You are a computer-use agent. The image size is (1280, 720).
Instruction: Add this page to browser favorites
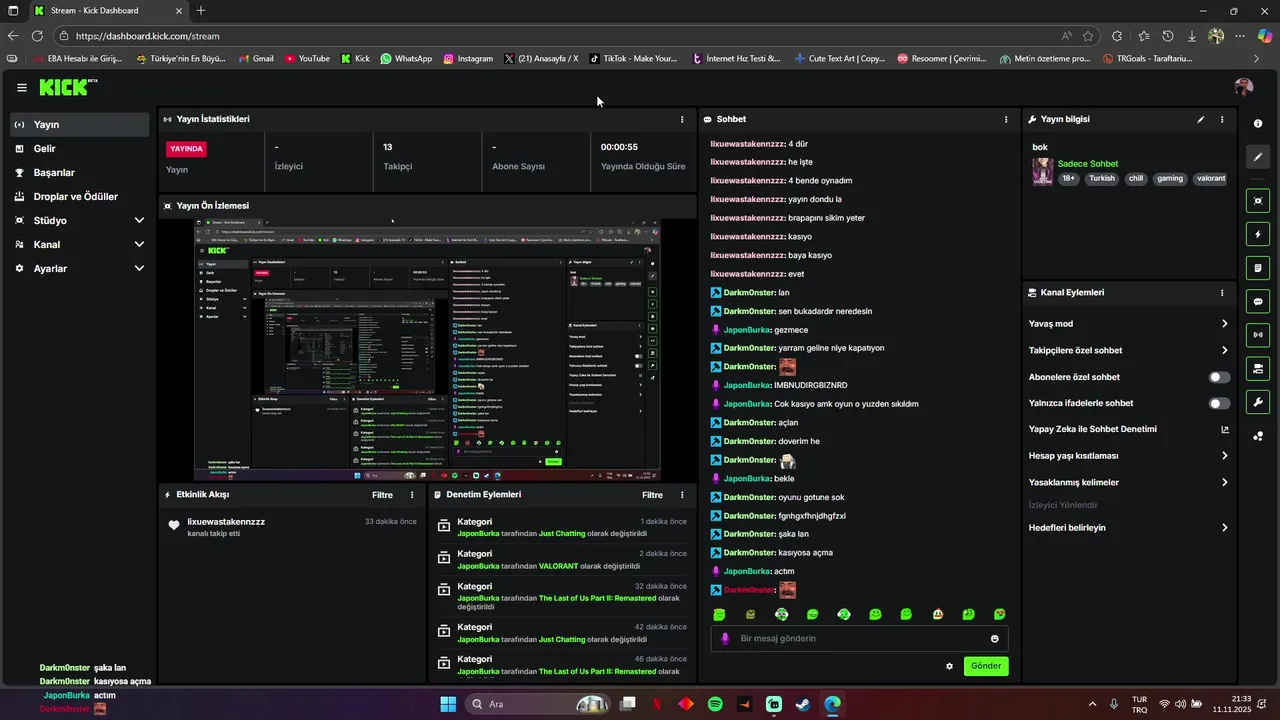click(1088, 36)
